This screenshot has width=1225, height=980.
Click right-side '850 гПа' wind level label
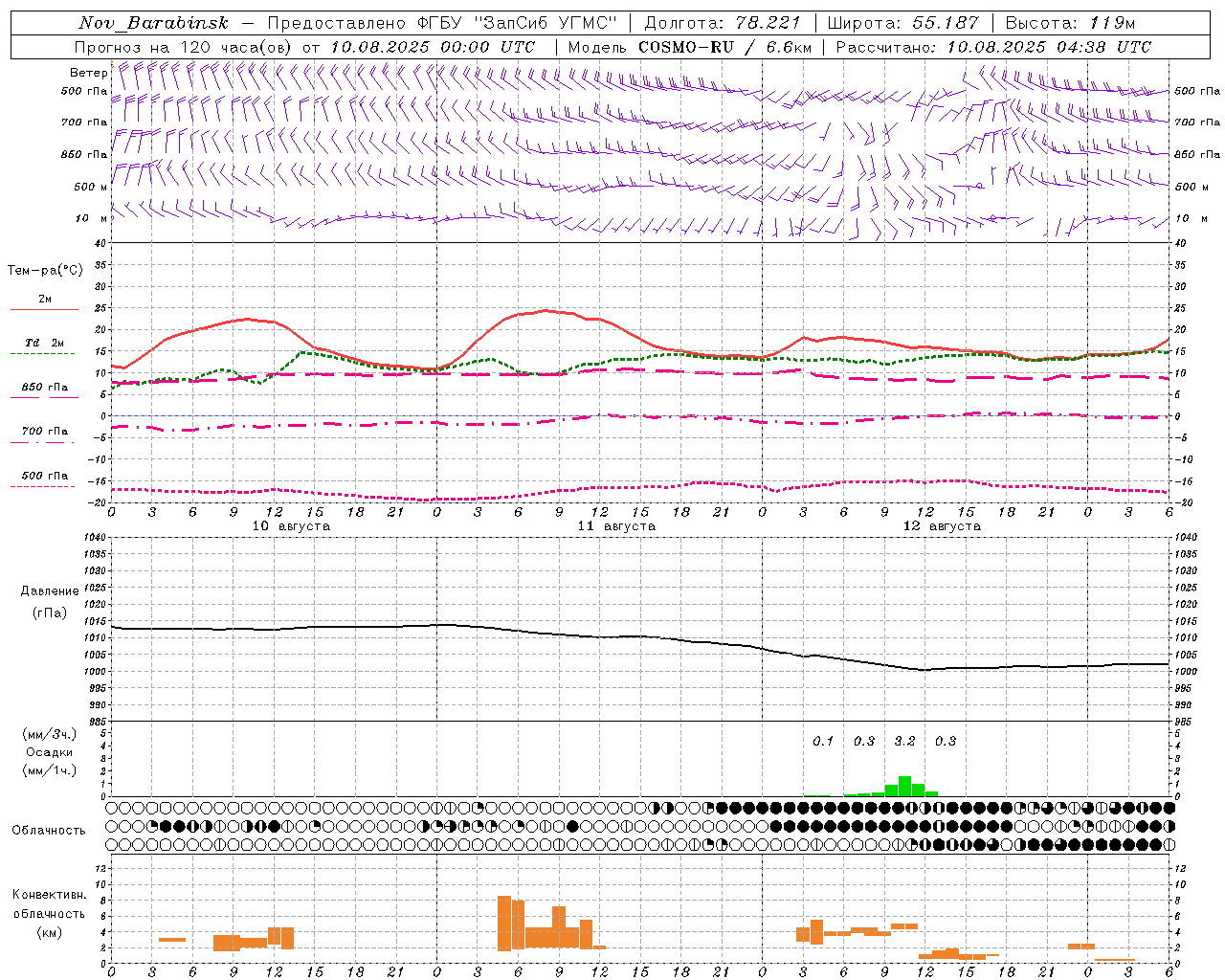point(1197,154)
